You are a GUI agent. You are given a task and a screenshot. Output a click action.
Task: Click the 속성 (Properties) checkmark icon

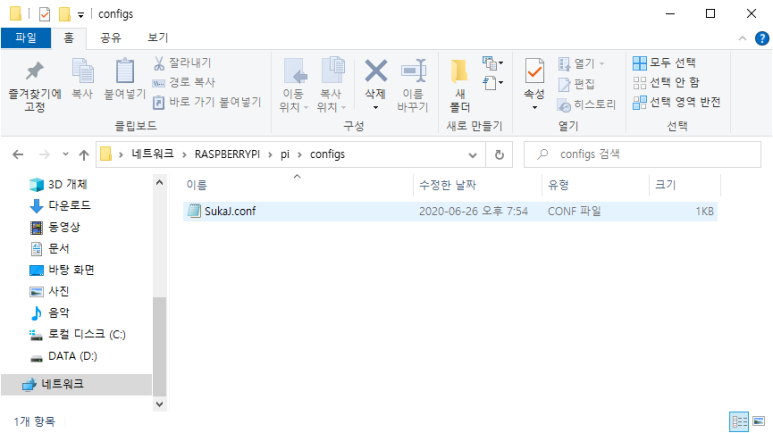tap(534, 72)
